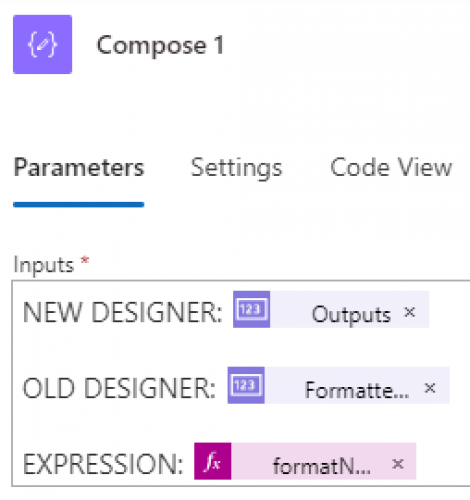Delete the formatN... expression token
This screenshot has width=470, height=500.
(398, 464)
